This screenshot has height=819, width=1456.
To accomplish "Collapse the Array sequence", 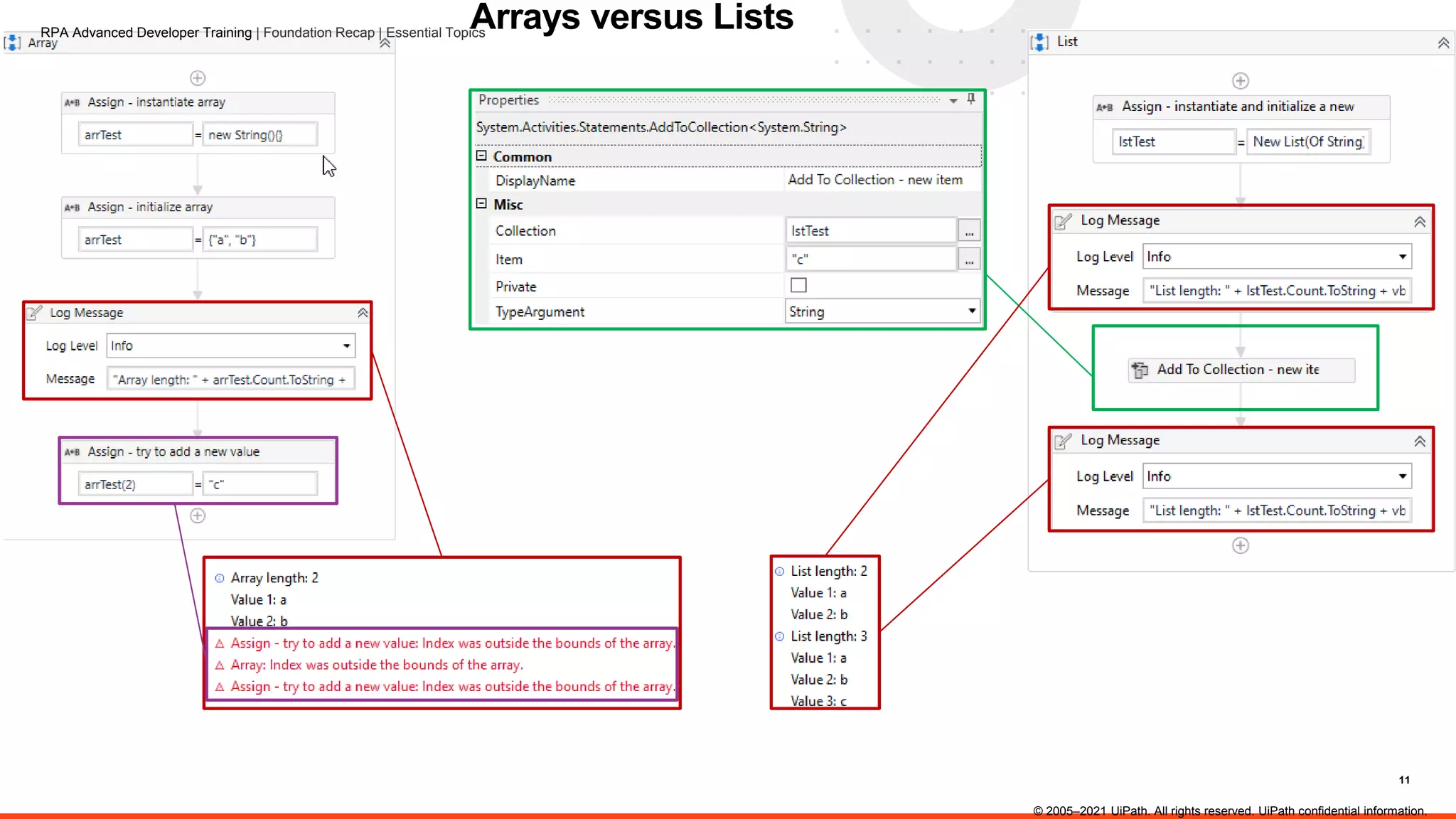I will 385,43.
